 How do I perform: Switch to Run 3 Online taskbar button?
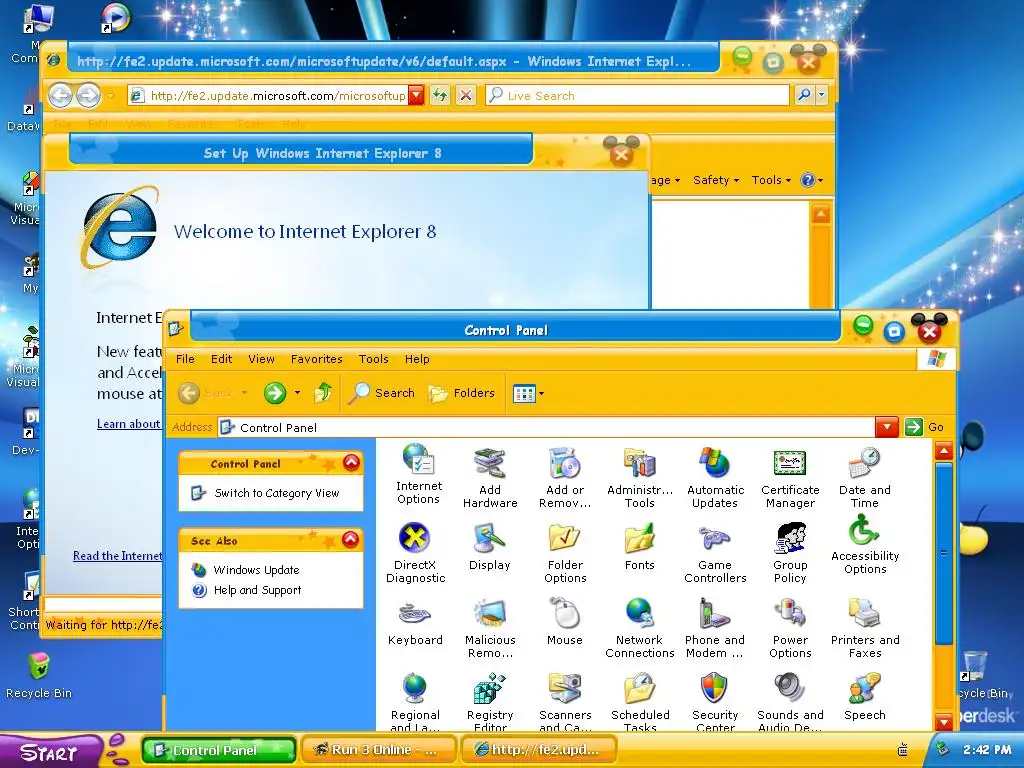[378, 750]
